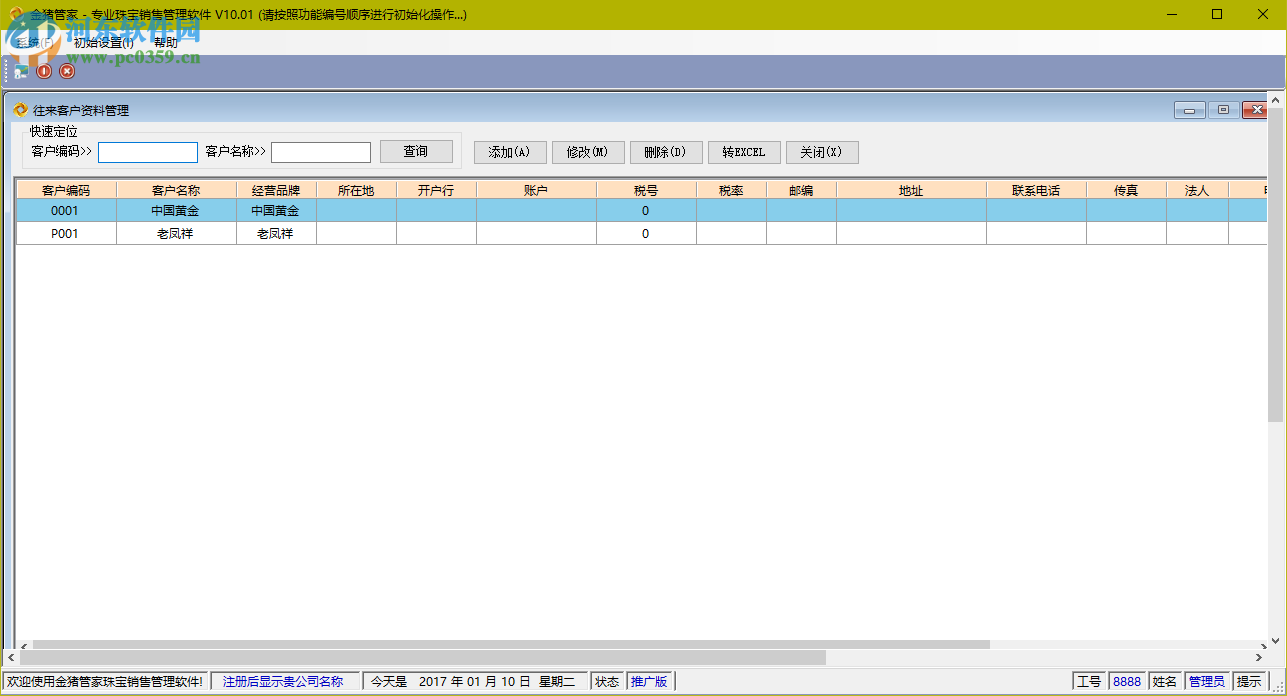Click the 推广版 status bar entry
The height and width of the screenshot is (696, 1287).
pyautogui.click(x=649, y=681)
